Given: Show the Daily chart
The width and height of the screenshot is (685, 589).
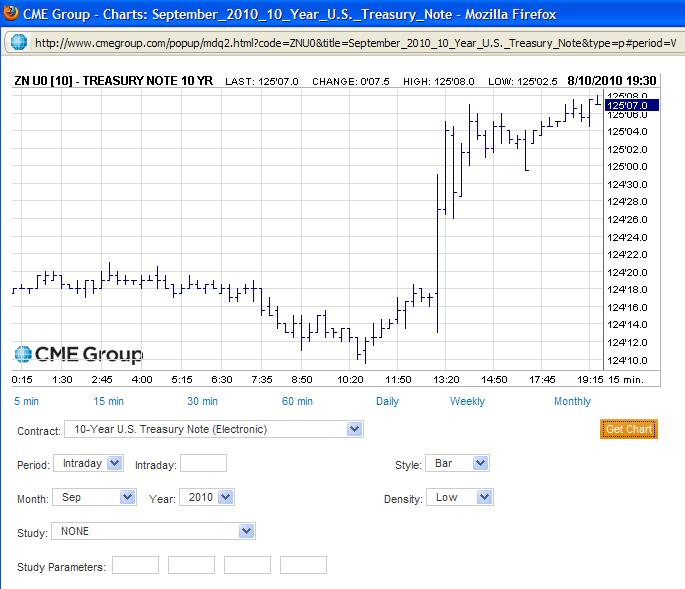Looking at the screenshot, I should pos(387,401).
